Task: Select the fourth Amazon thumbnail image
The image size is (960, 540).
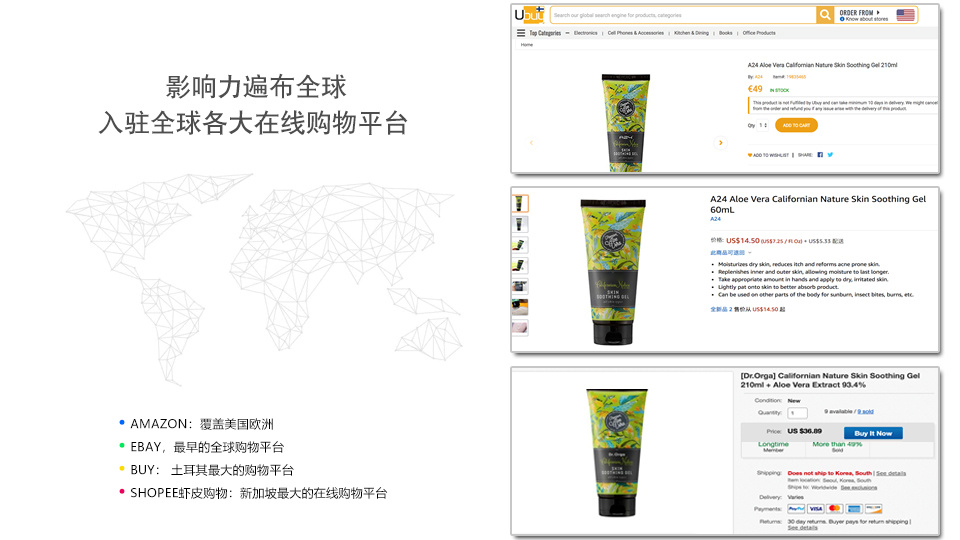Action: pos(519,266)
